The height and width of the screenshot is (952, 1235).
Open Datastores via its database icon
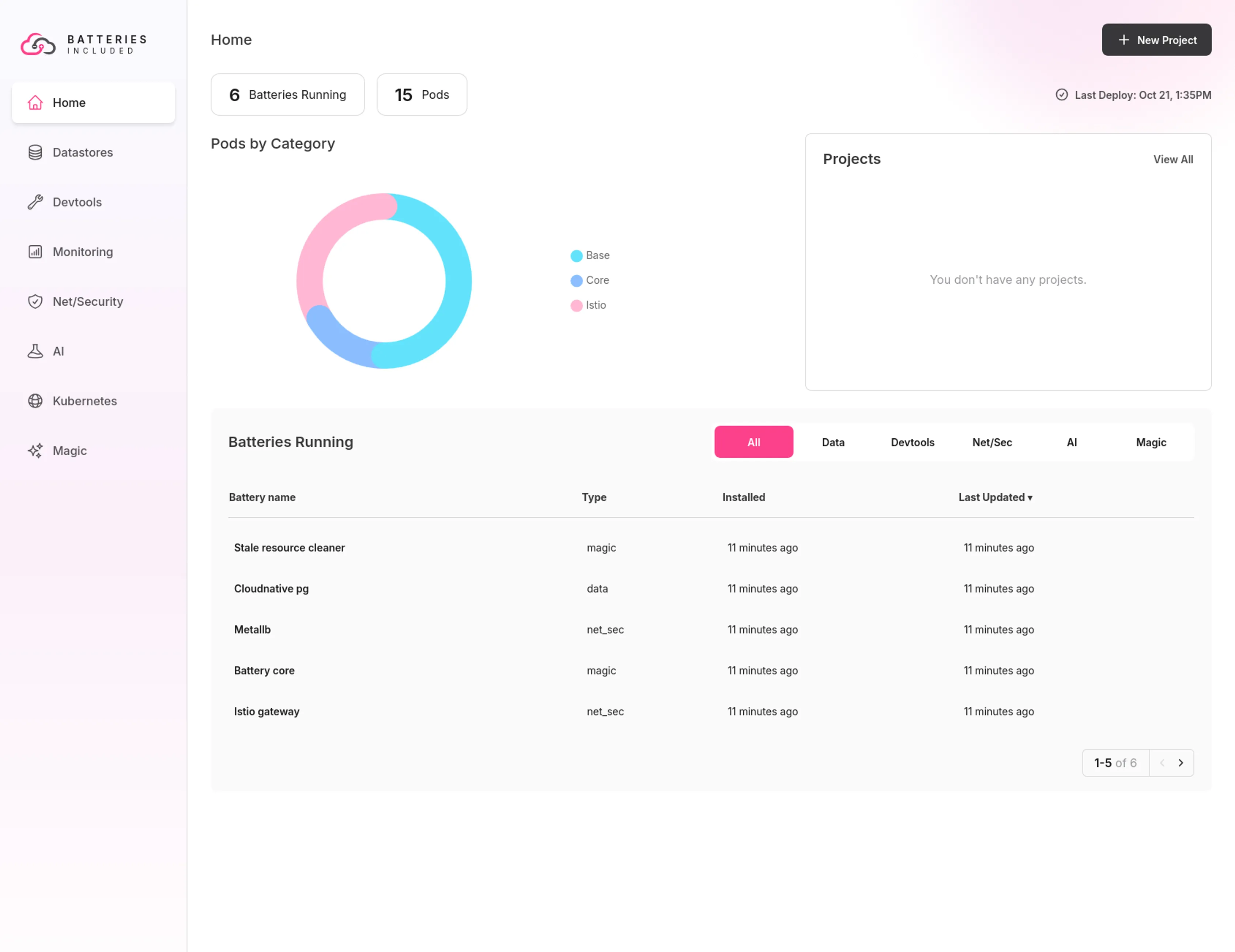pyautogui.click(x=35, y=152)
